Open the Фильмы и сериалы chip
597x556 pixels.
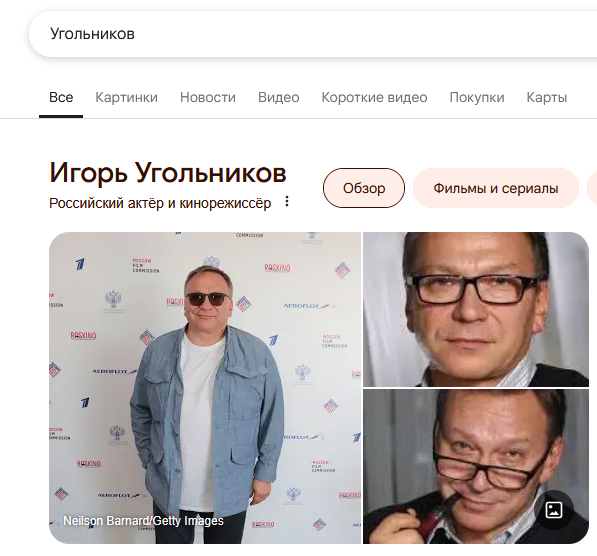[496, 188]
